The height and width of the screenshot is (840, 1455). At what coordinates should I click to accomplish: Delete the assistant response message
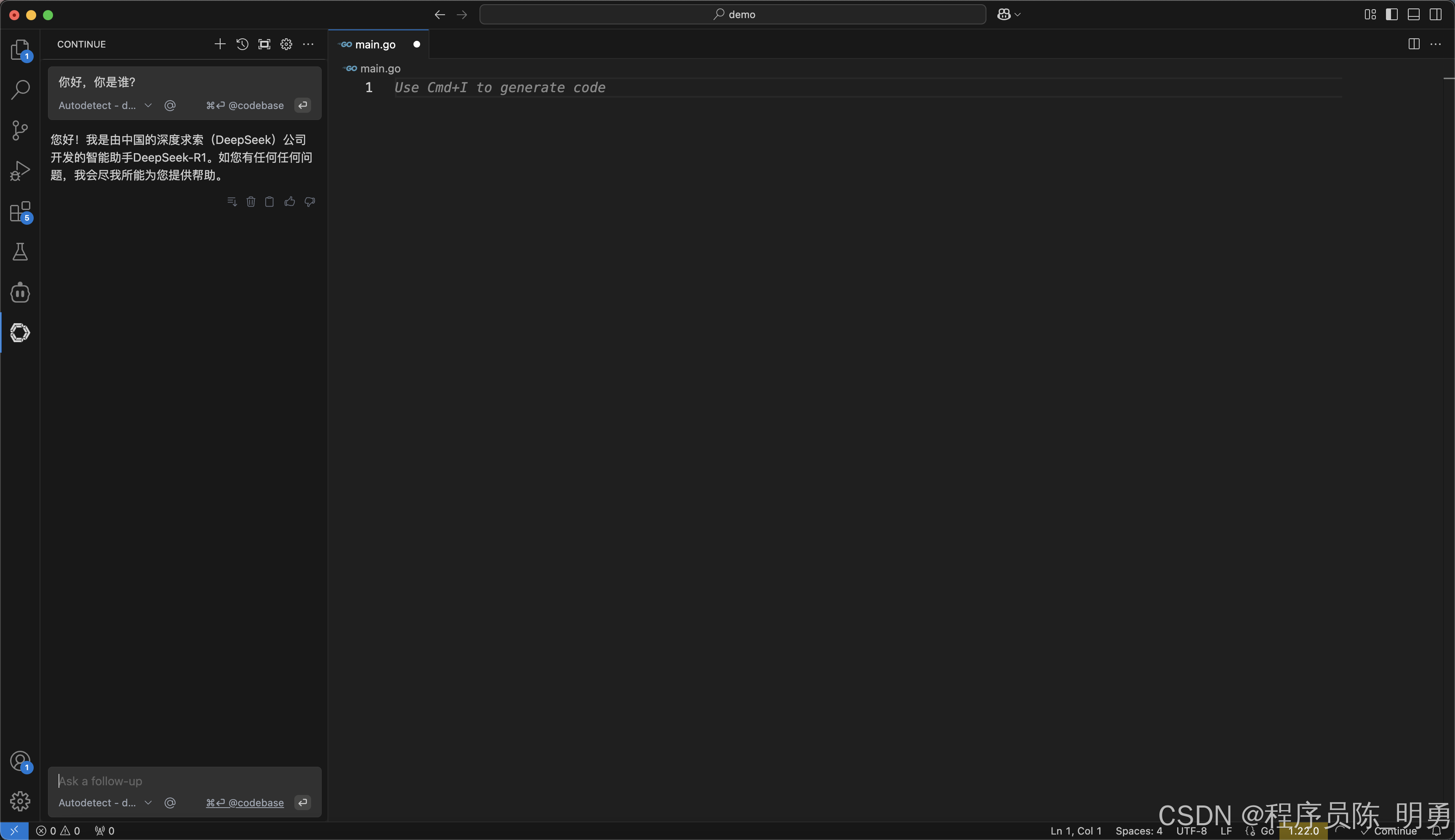tap(250, 201)
